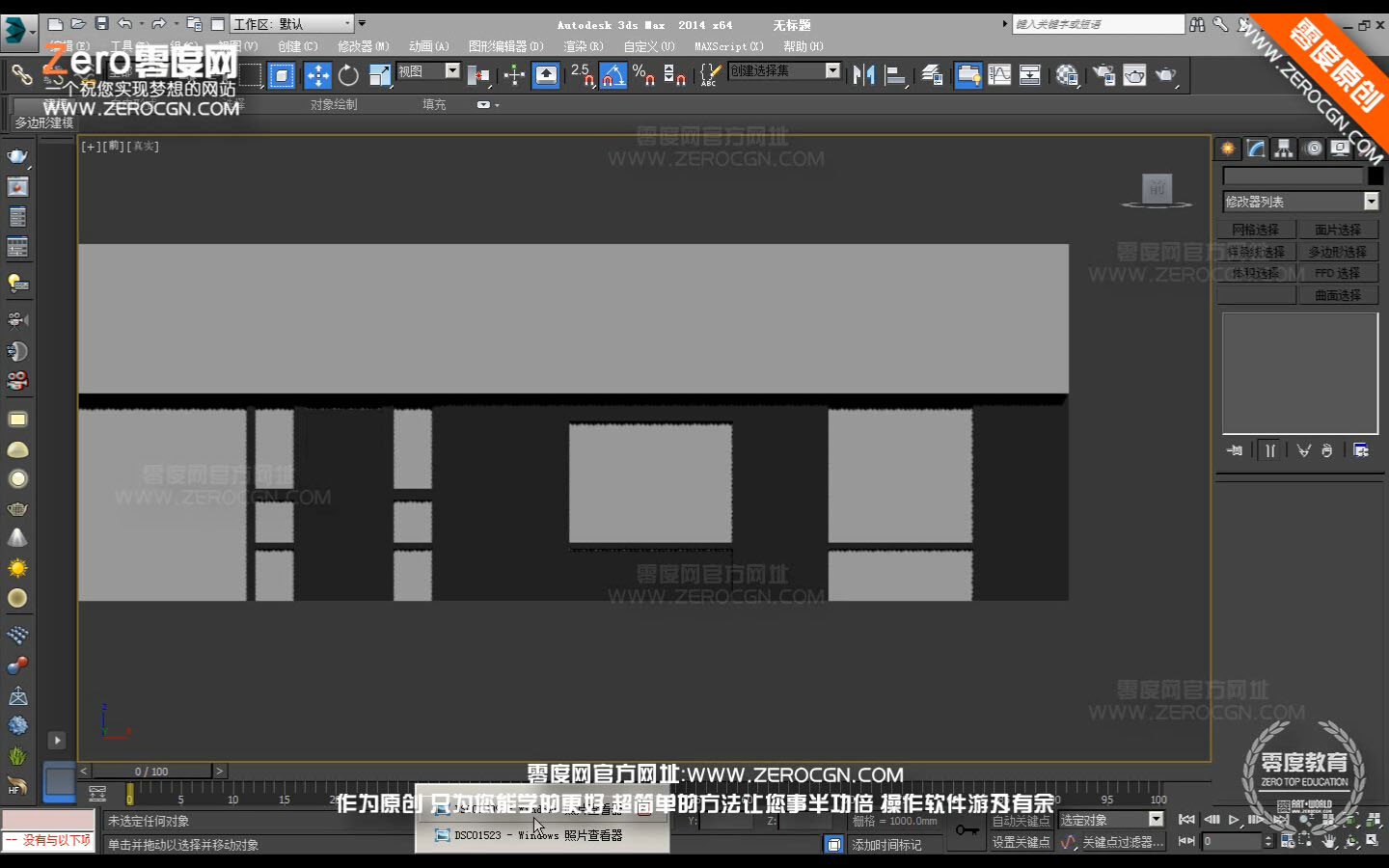Select the Pan View hand icon
Viewport: 1389px width, 868px height.
[1330, 841]
